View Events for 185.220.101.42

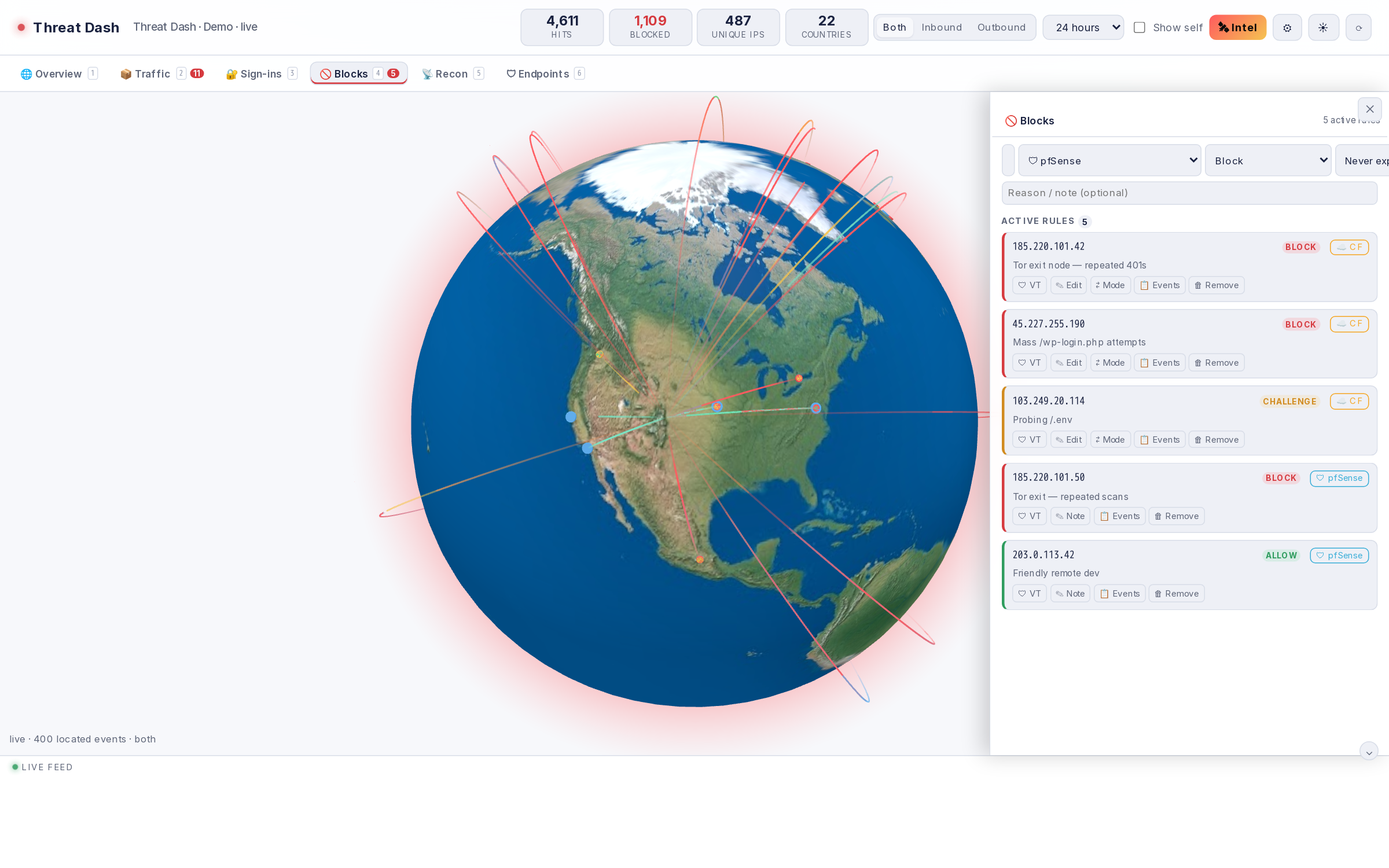pos(1159,285)
